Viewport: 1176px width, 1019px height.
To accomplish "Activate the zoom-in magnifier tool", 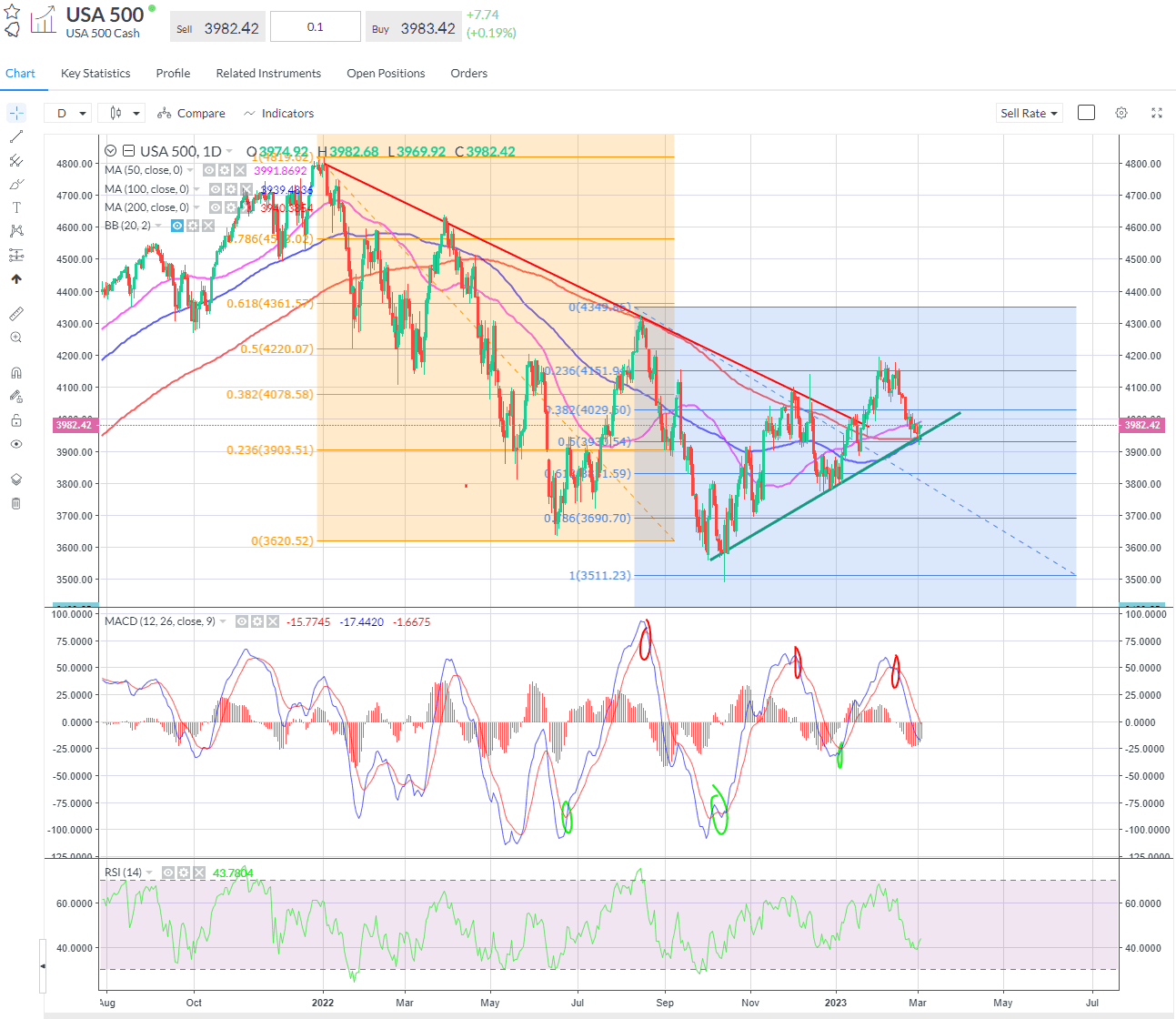I will 15,338.
